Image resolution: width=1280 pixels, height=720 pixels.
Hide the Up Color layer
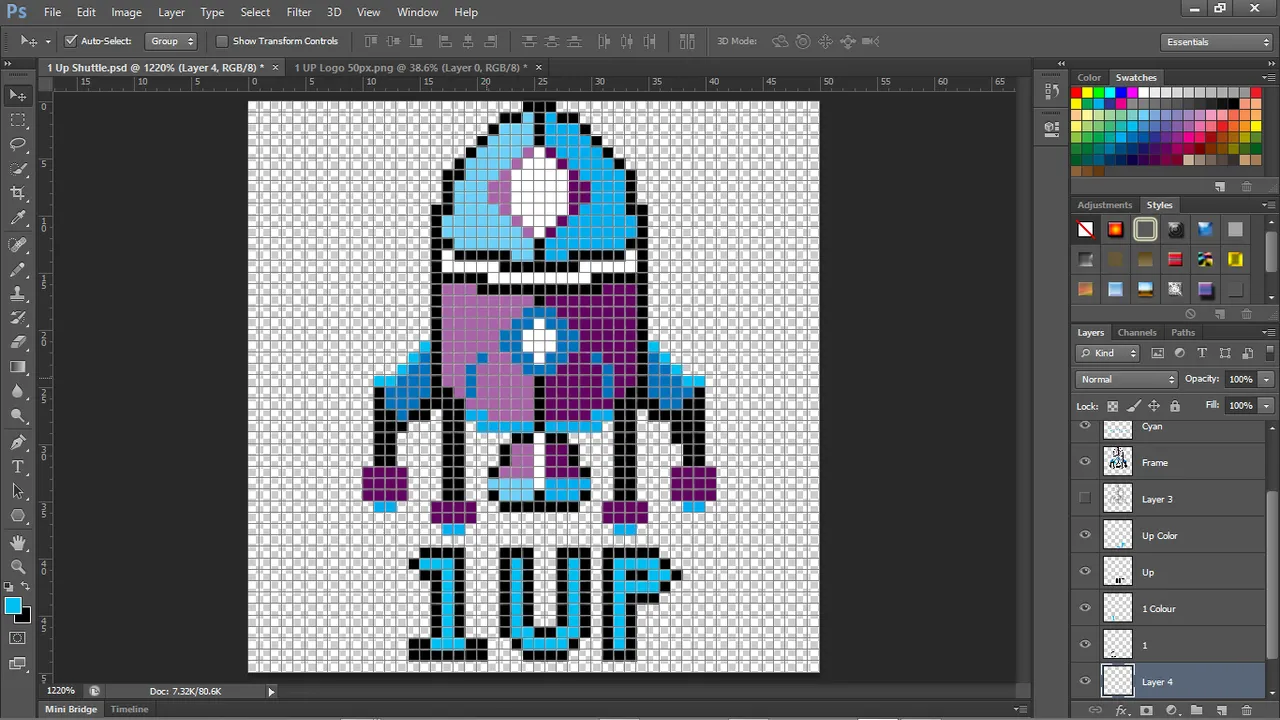[x=1085, y=535]
